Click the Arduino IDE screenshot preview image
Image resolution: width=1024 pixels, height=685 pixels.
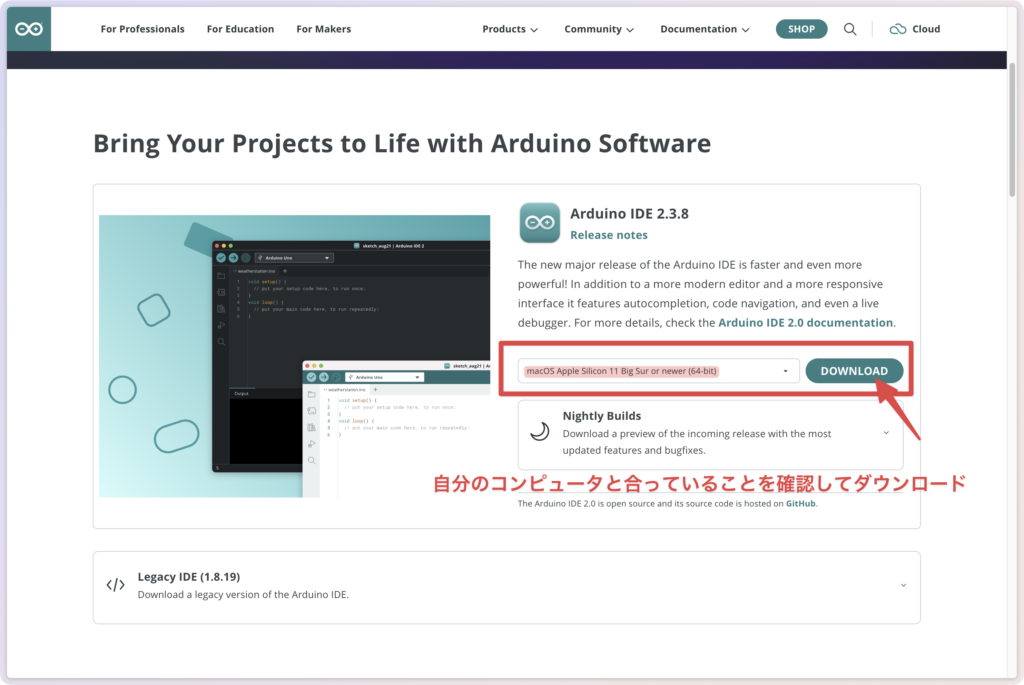295,355
